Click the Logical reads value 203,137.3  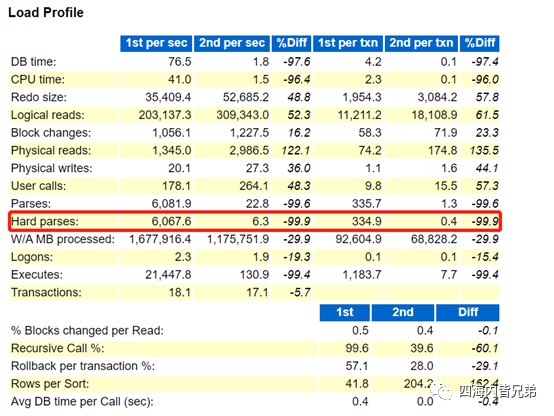tap(165, 115)
